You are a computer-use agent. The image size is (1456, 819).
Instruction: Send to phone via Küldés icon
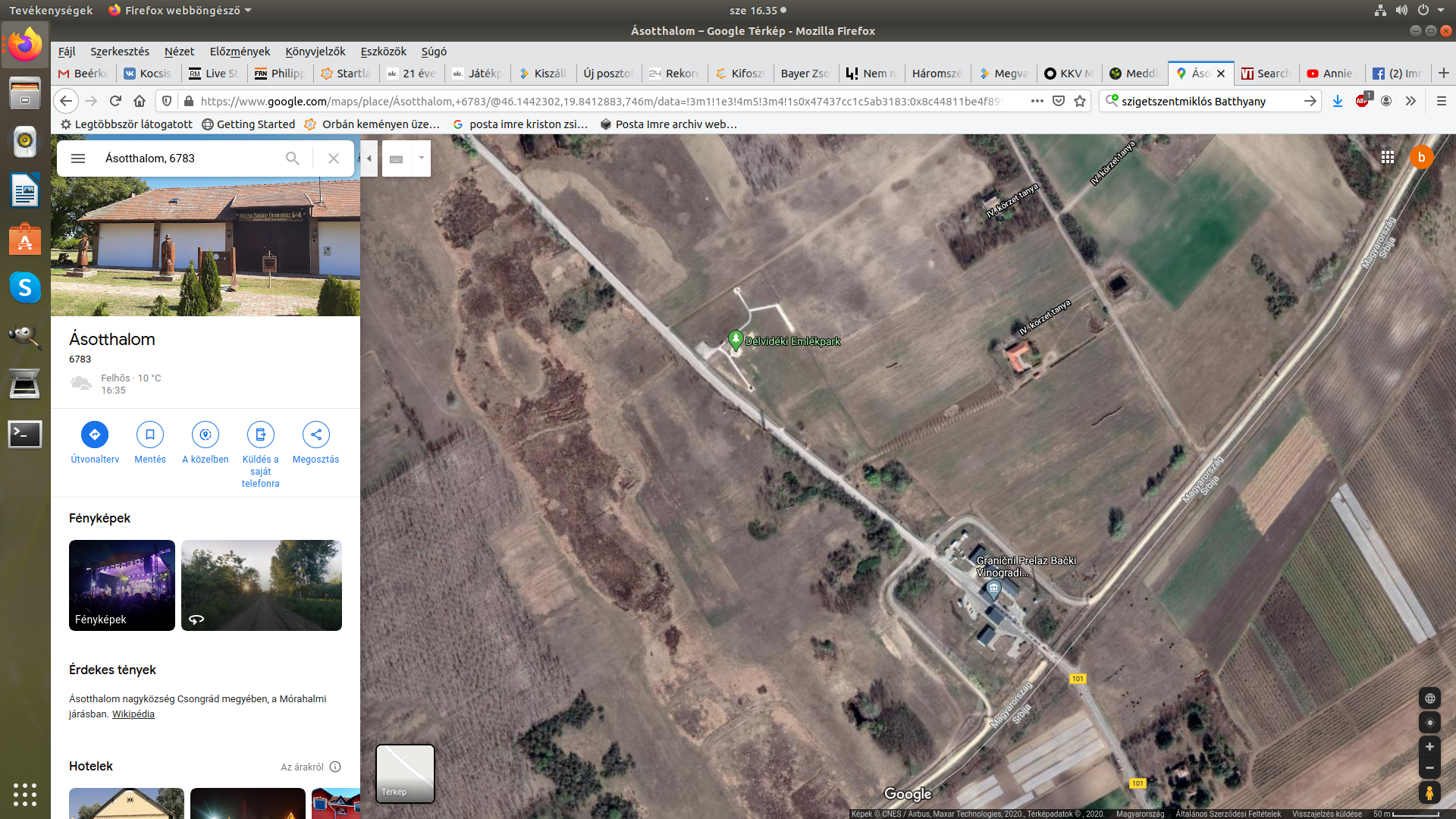coord(260,435)
